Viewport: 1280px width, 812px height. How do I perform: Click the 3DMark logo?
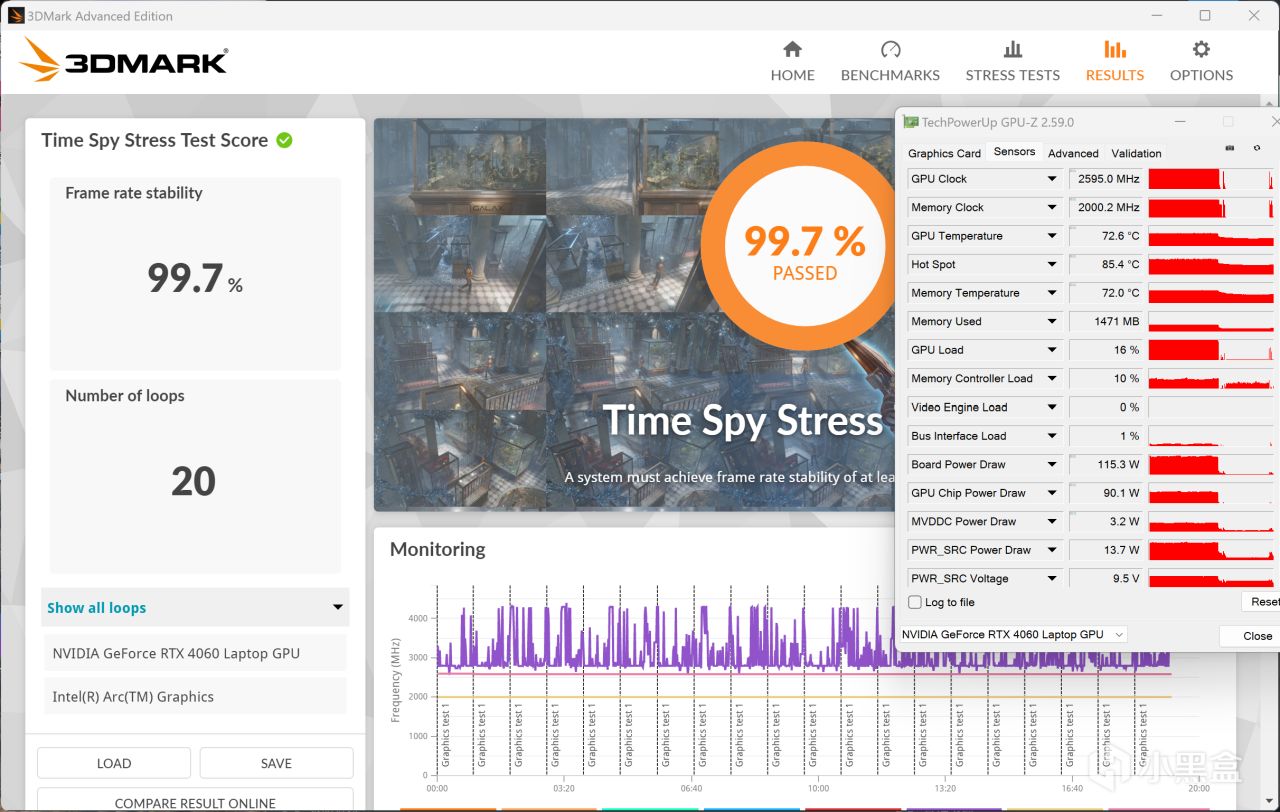(x=124, y=60)
